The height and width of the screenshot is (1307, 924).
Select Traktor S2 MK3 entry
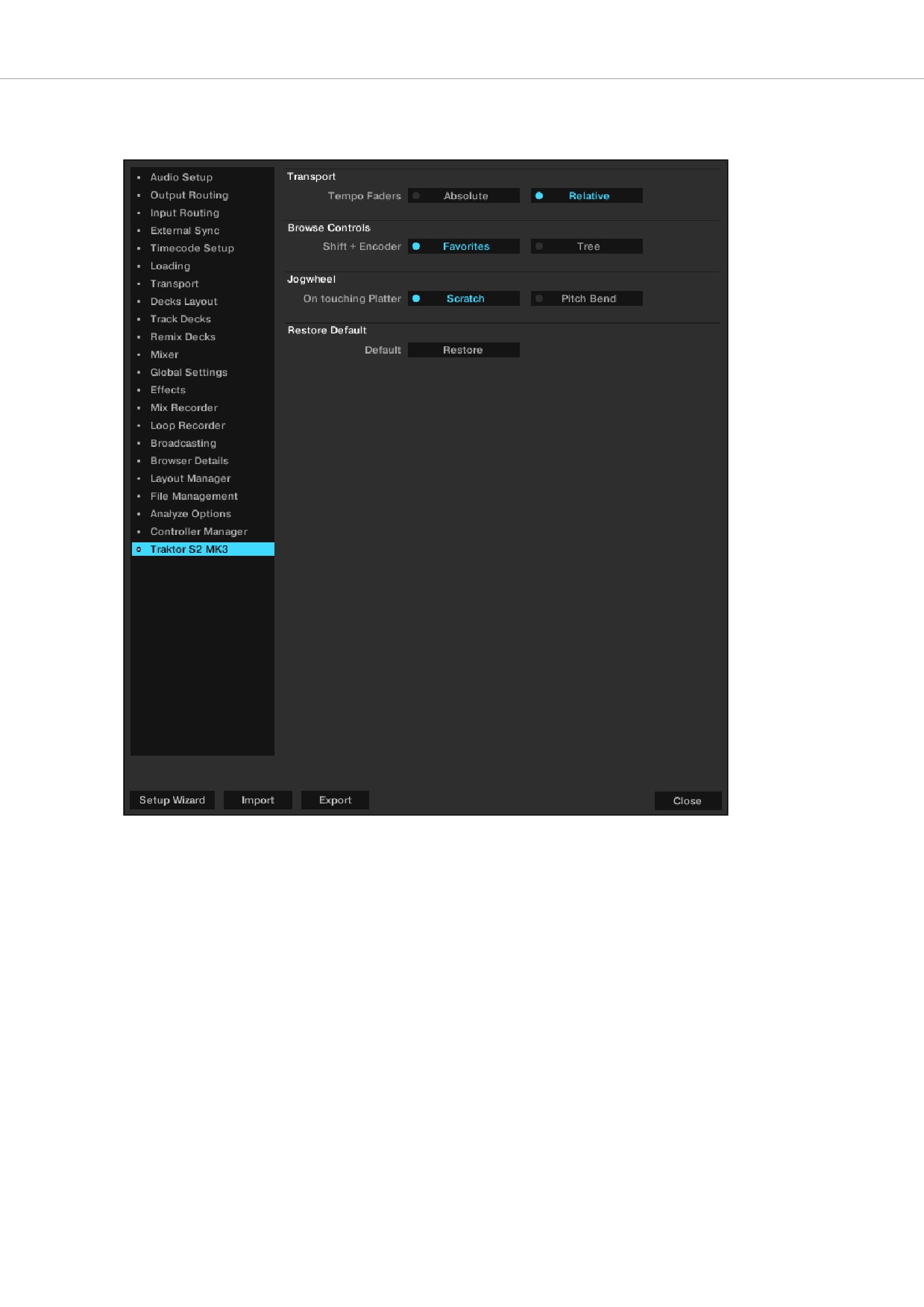coord(202,549)
